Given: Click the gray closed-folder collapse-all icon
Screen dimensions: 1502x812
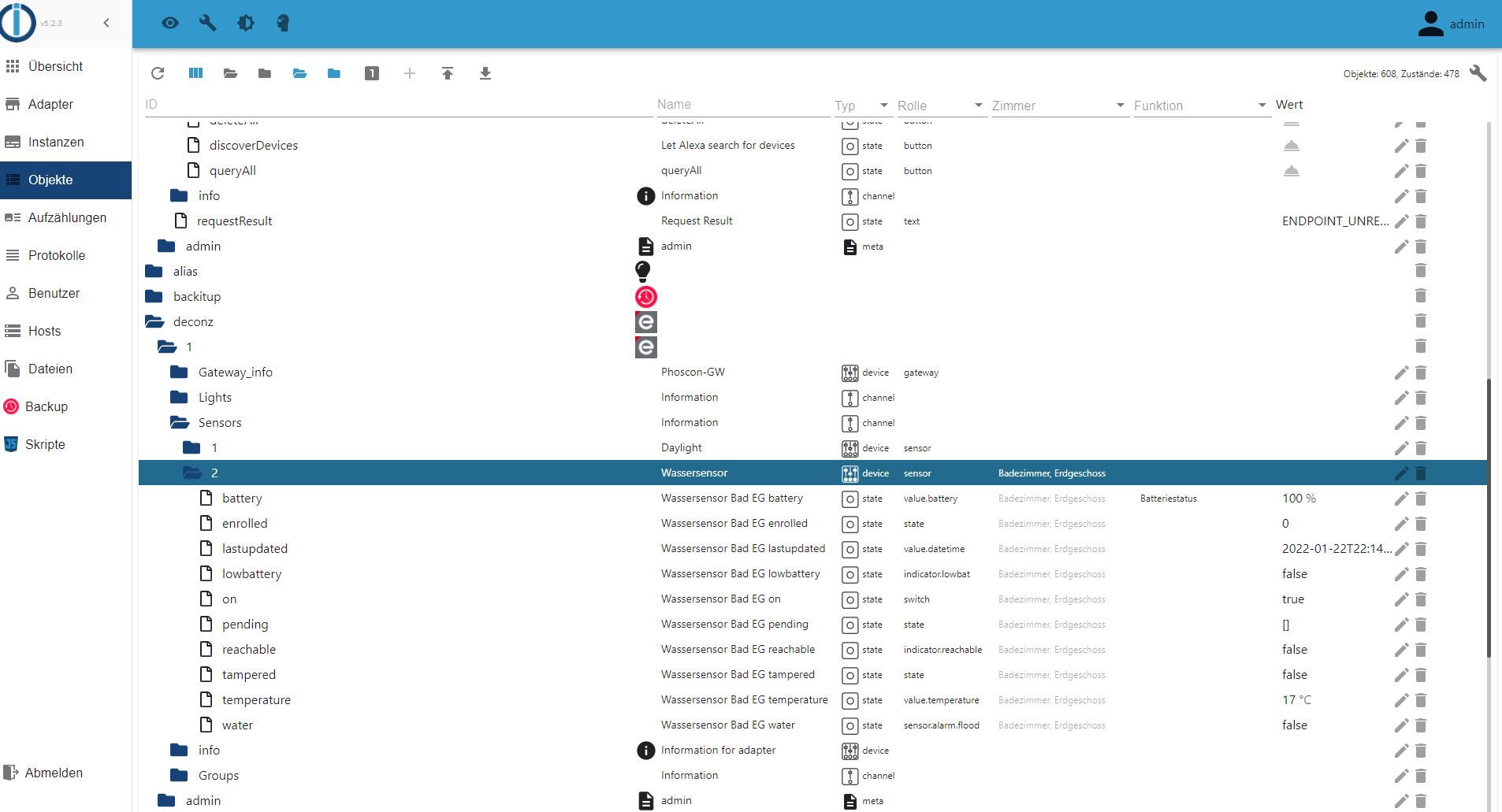Looking at the screenshot, I should click(x=265, y=73).
